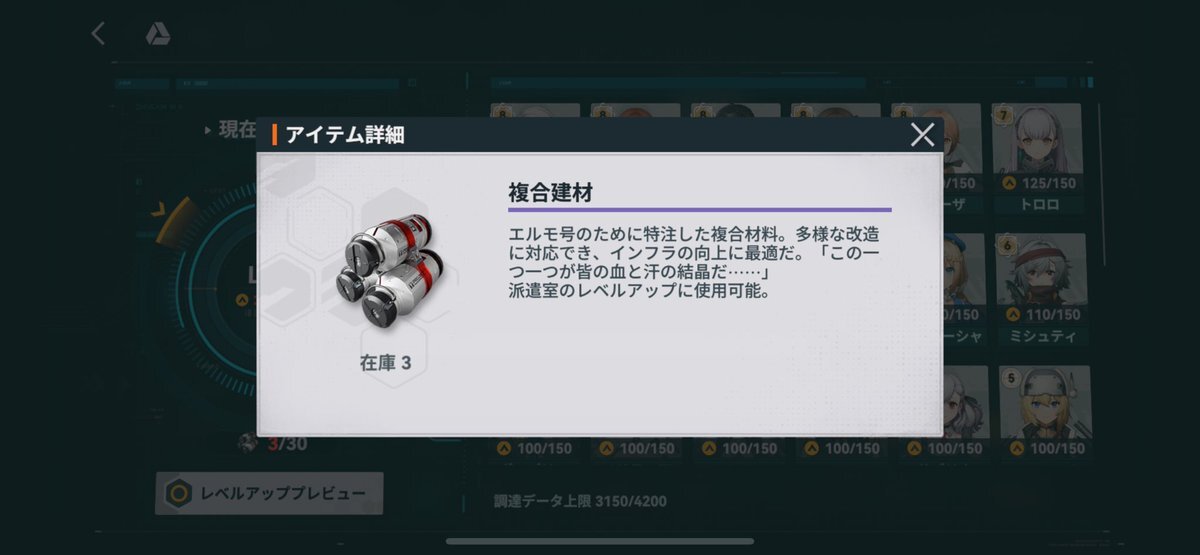Expand the 現在 arrow section
The width and height of the screenshot is (1200, 555).
[230, 130]
